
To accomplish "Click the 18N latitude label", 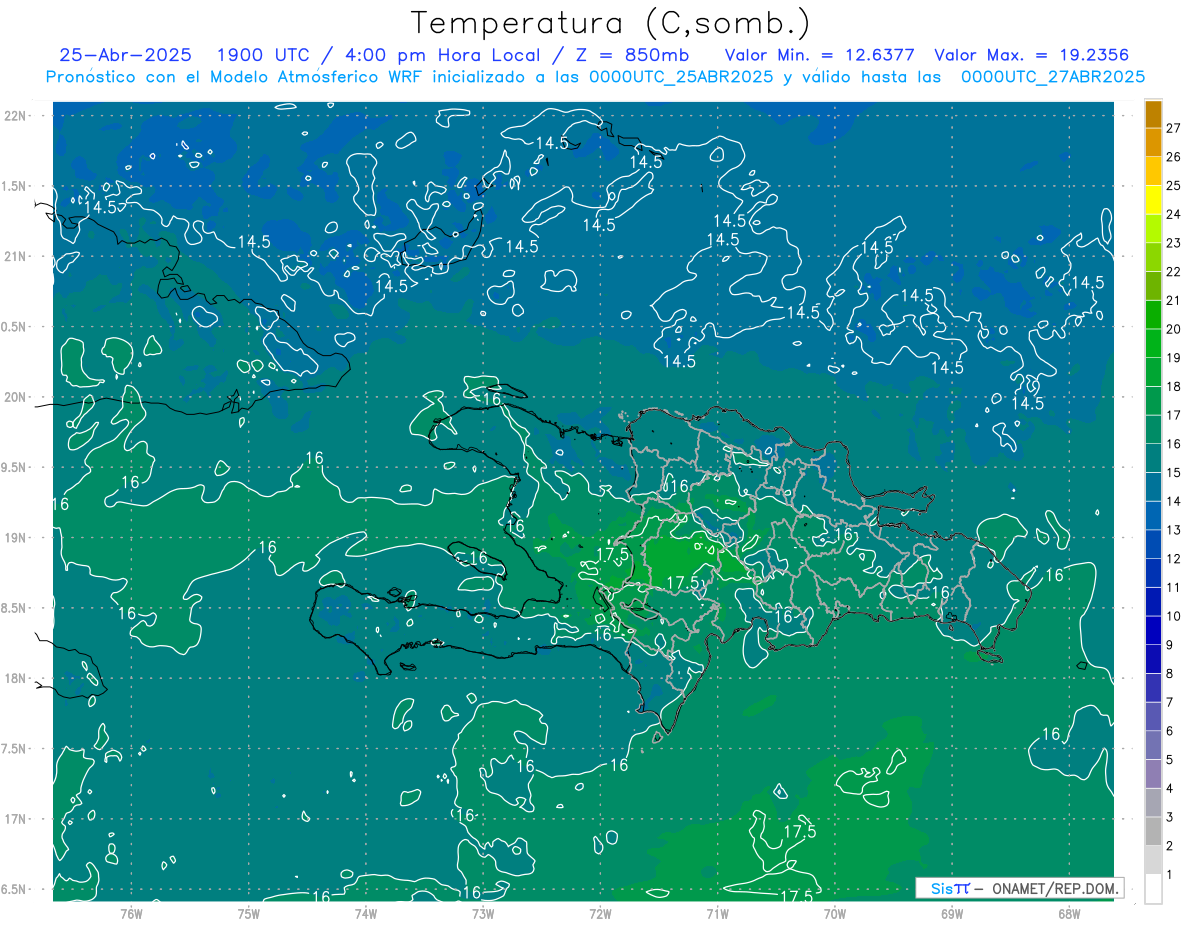I will pyautogui.click(x=16, y=678).
